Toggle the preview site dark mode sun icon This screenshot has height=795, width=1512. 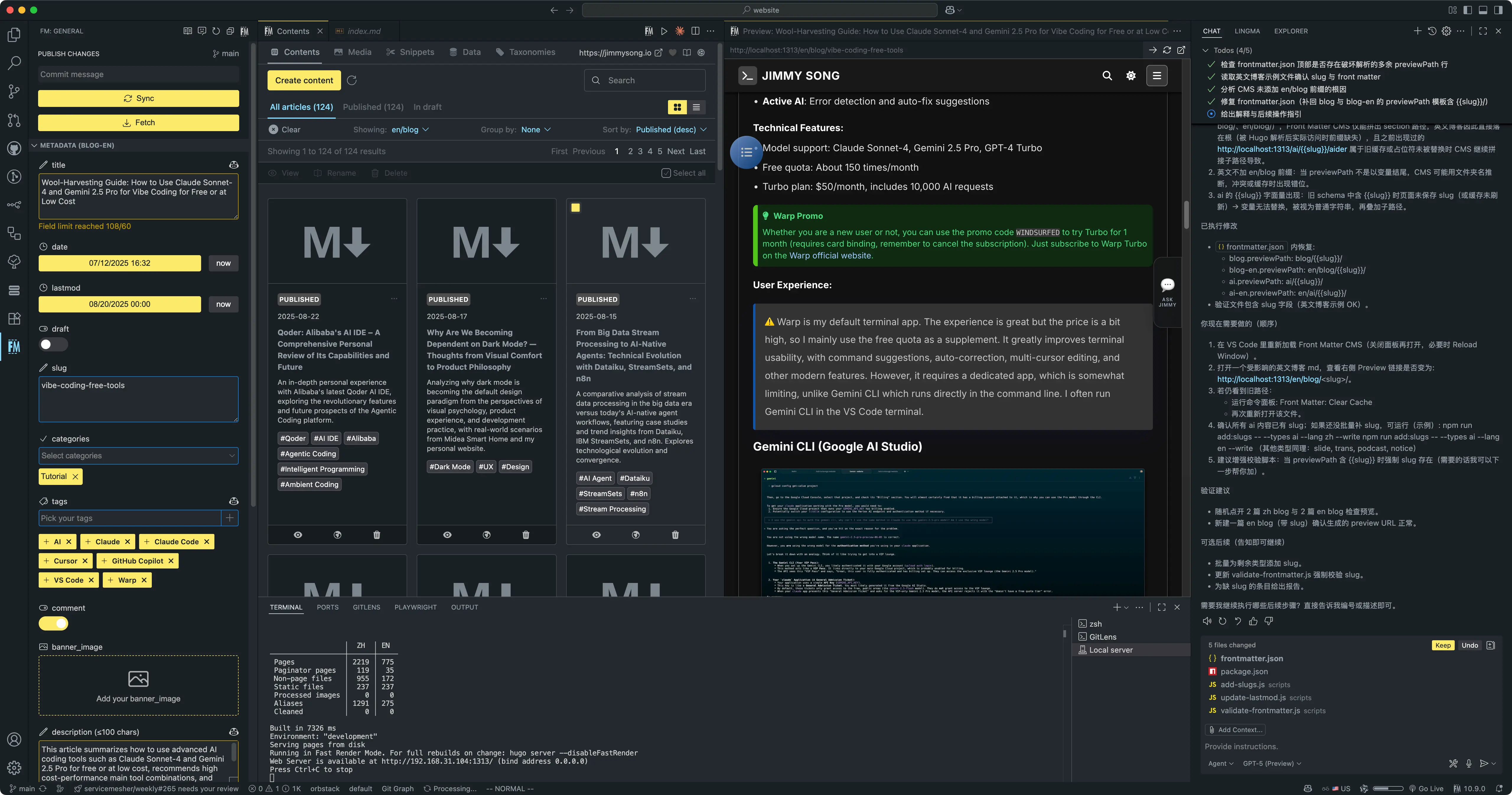(1131, 76)
